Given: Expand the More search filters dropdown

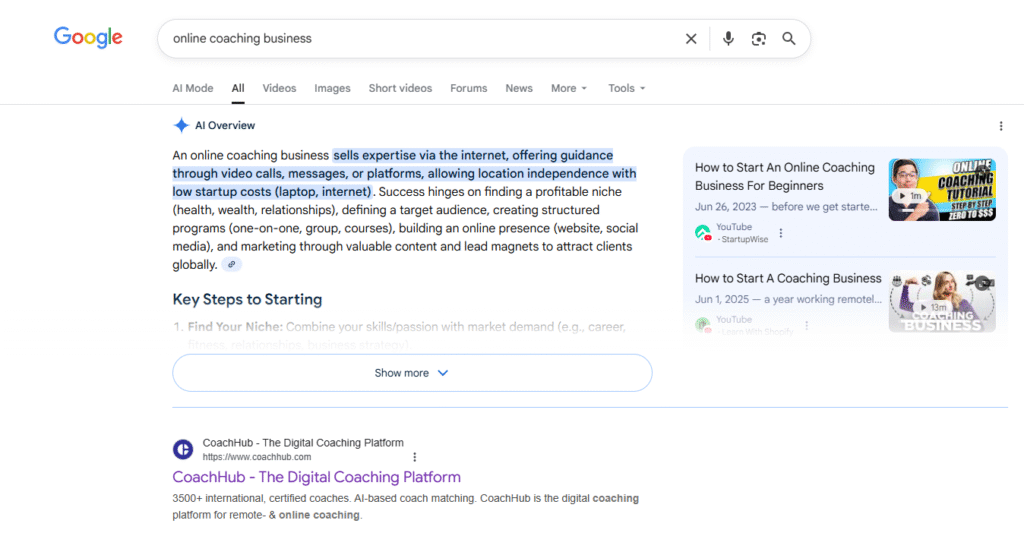Looking at the screenshot, I should [x=569, y=88].
